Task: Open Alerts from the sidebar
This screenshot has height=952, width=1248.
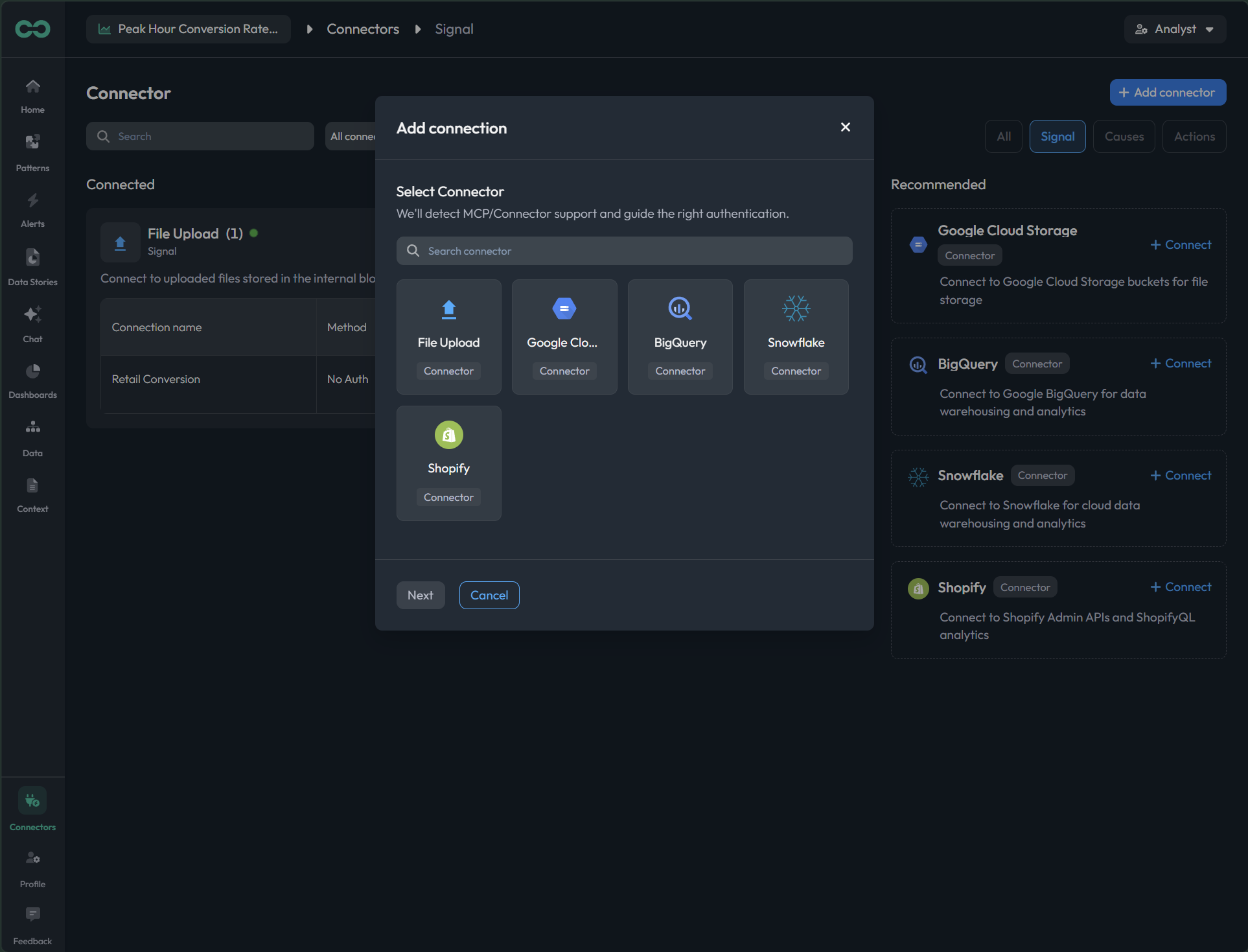Action: pyautogui.click(x=32, y=210)
